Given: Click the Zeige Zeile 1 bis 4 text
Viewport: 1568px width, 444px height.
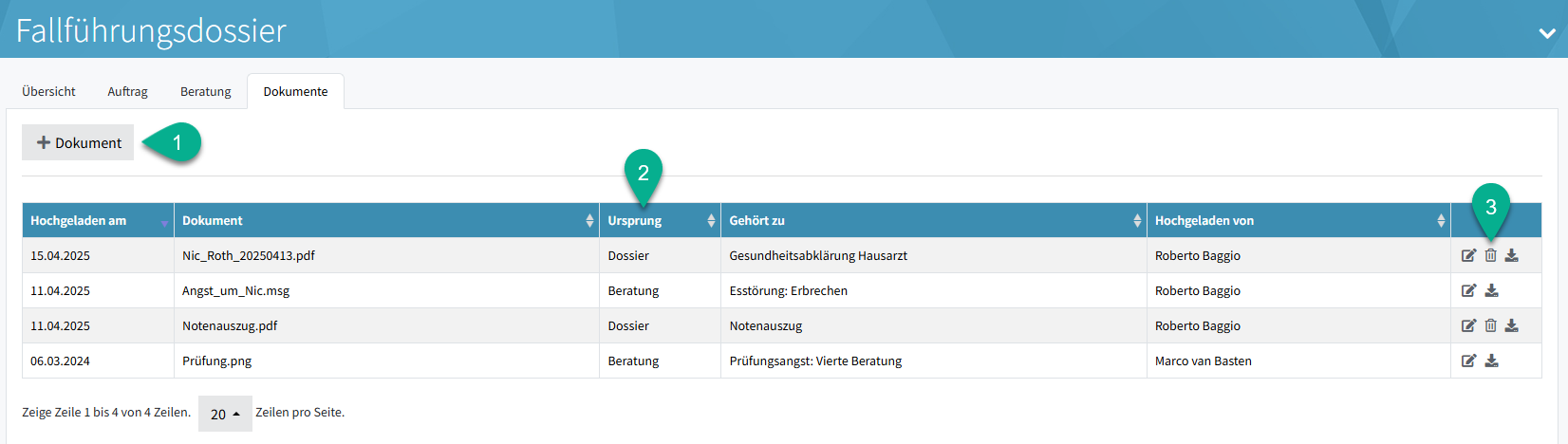Looking at the screenshot, I should tap(105, 412).
